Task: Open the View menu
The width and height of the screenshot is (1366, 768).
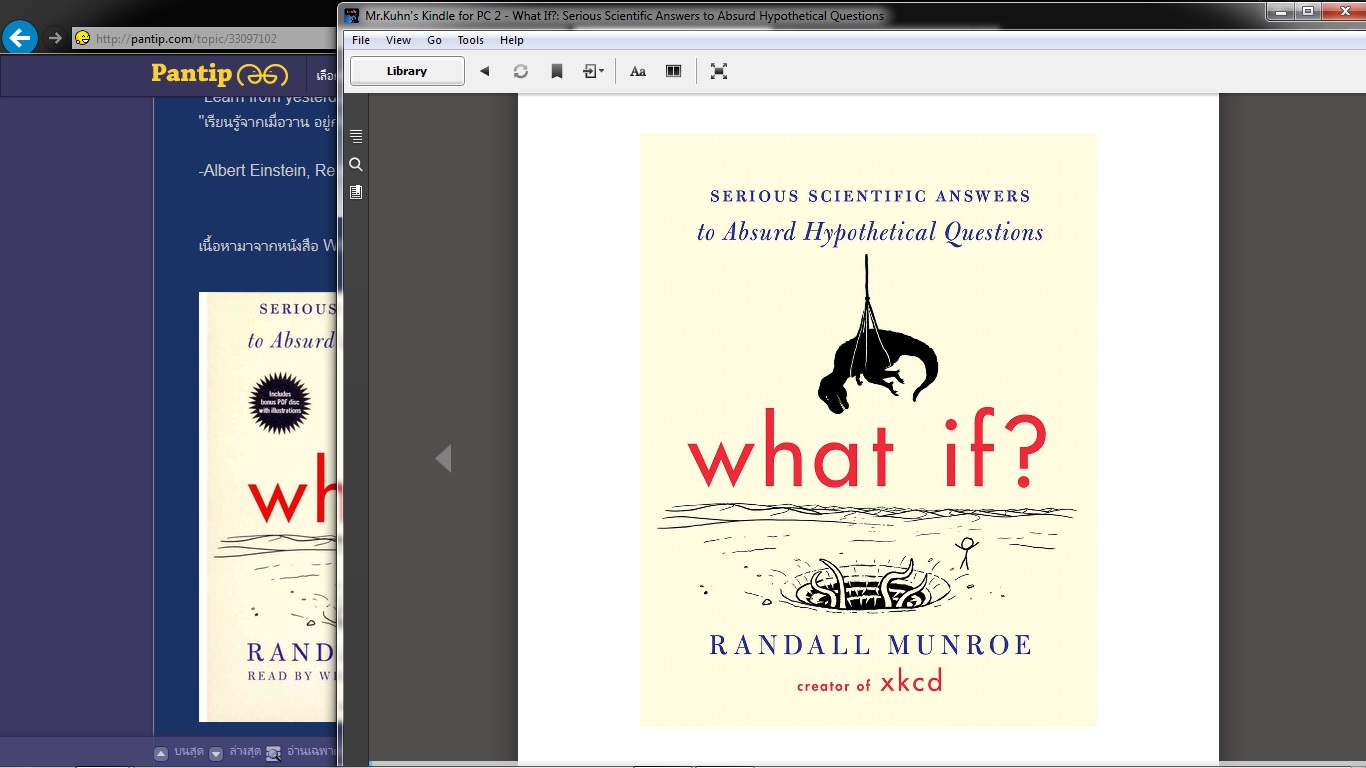Action: pos(398,40)
